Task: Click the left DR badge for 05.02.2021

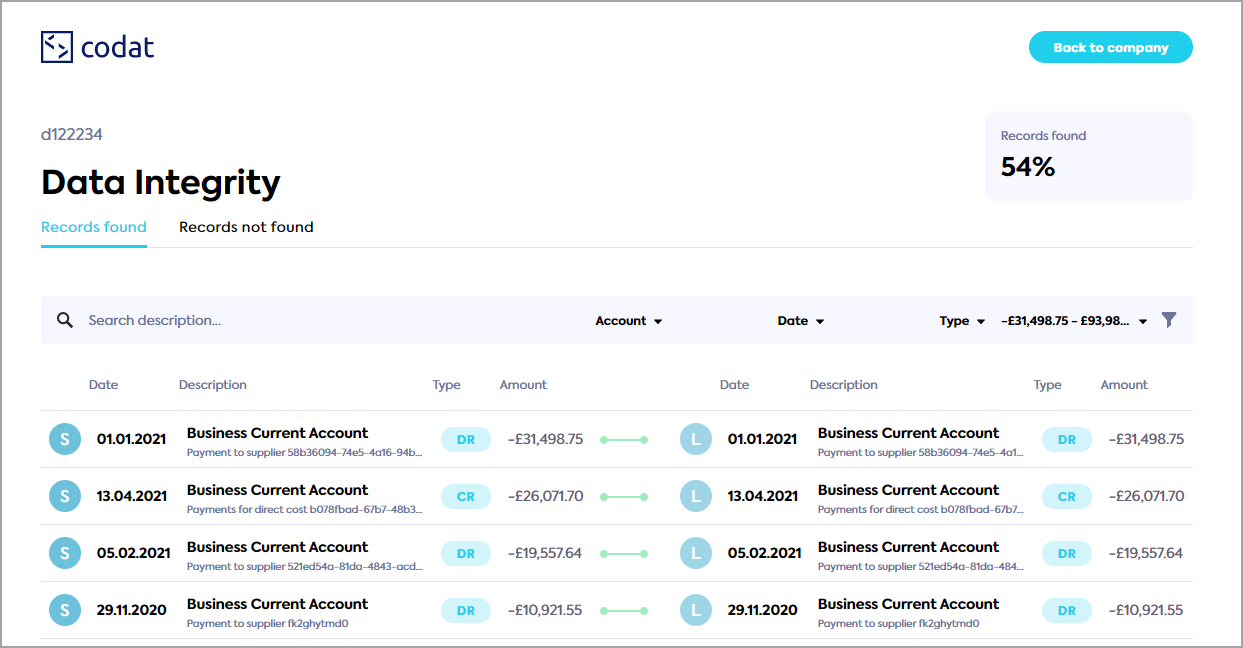Action: [x=466, y=554]
